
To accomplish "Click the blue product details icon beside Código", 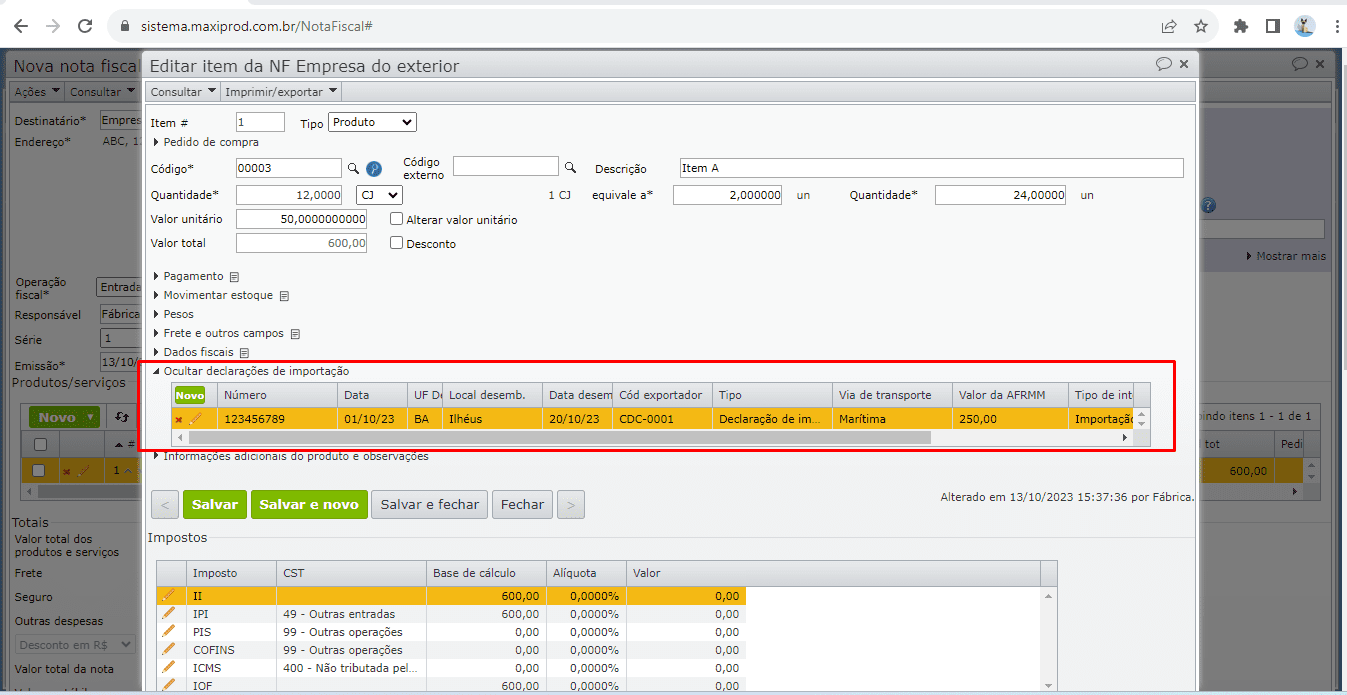I will pos(374,169).
